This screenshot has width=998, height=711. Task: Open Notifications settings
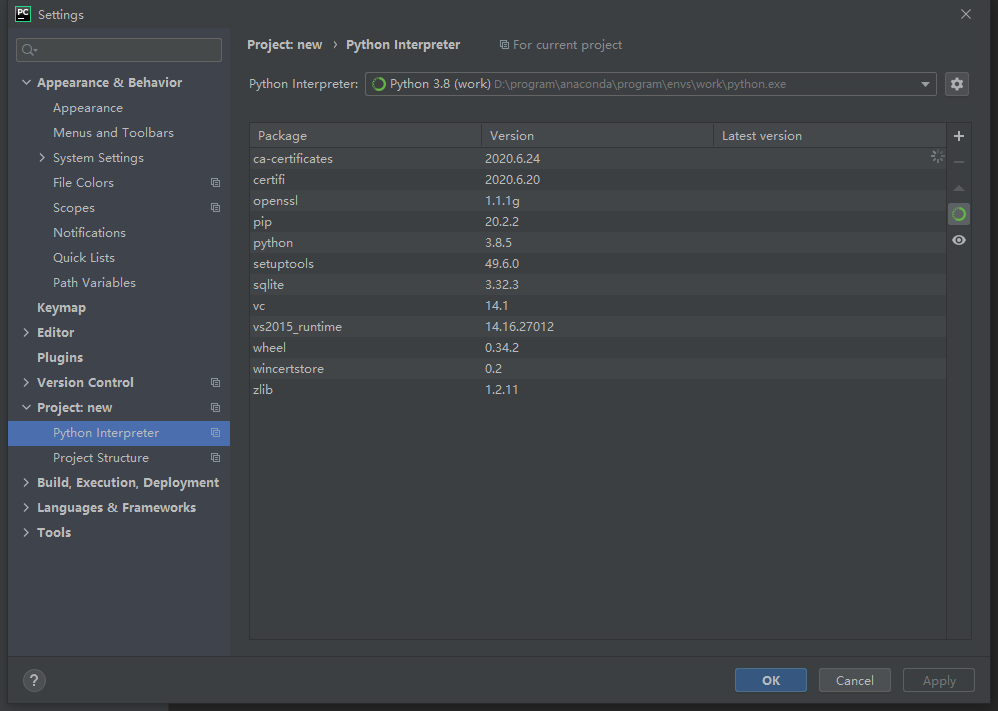click(89, 232)
